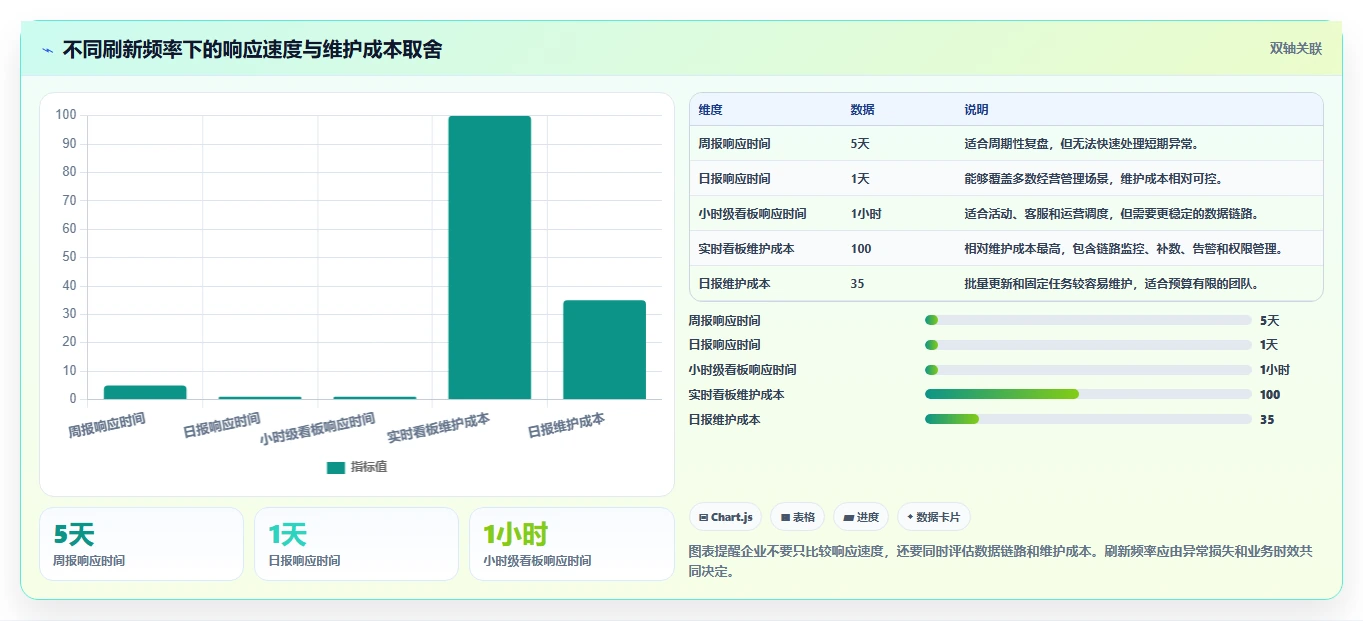Click description 能够覆盖多数经营管理场景，维护成本相对可控
This screenshot has width=1363, height=621.
click(x=1093, y=179)
